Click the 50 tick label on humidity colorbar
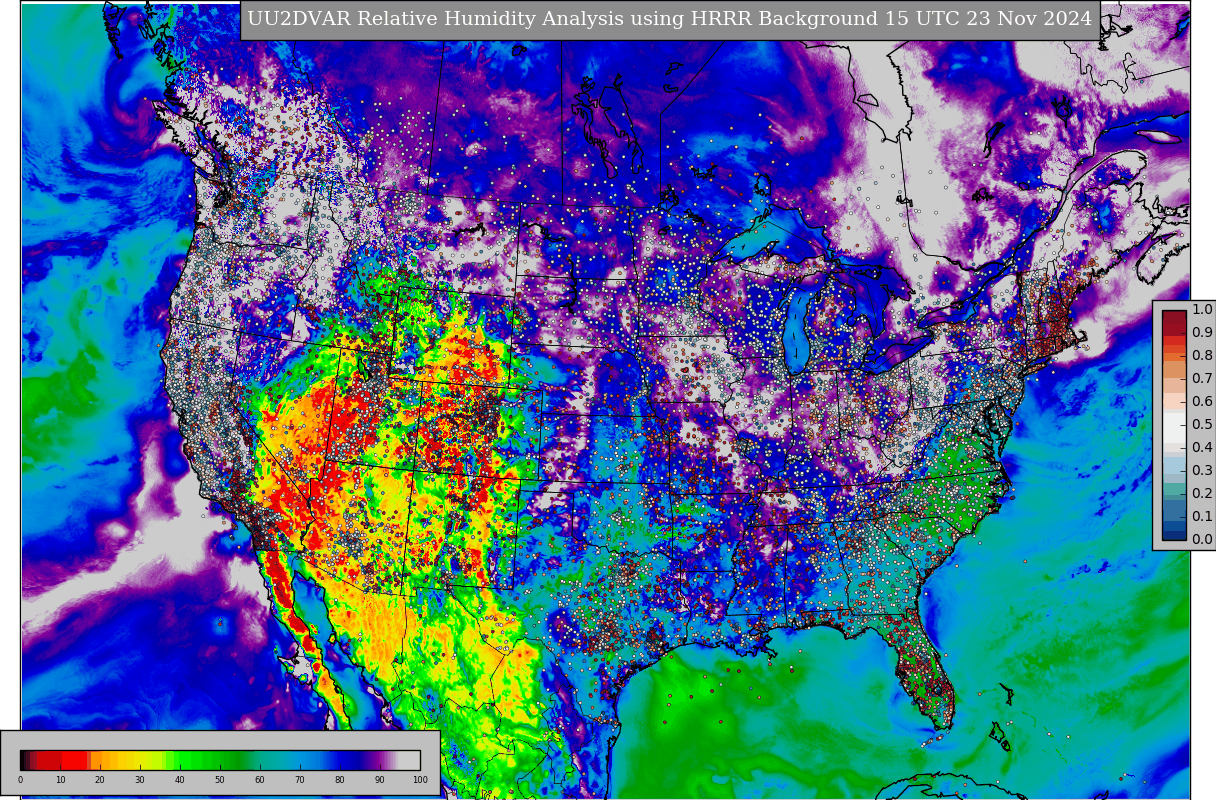1216x800 pixels. pos(220,780)
